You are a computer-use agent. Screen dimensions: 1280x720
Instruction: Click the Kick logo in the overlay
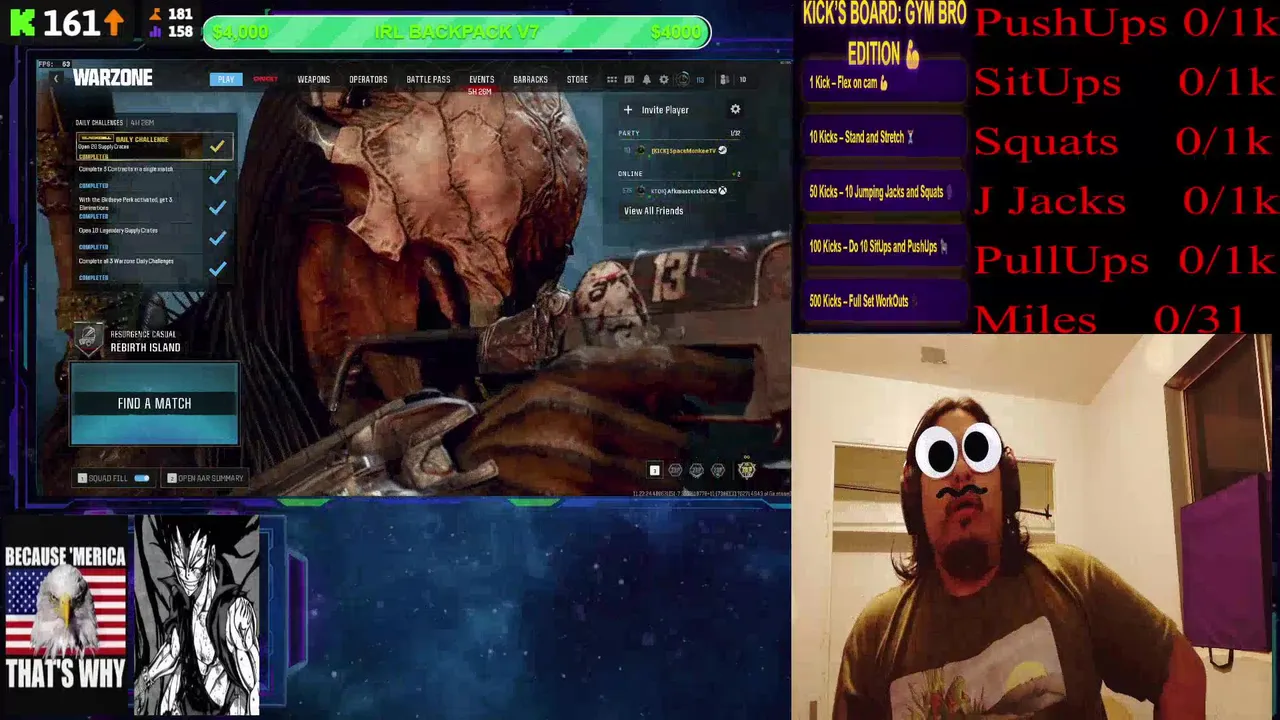[21, 22]
